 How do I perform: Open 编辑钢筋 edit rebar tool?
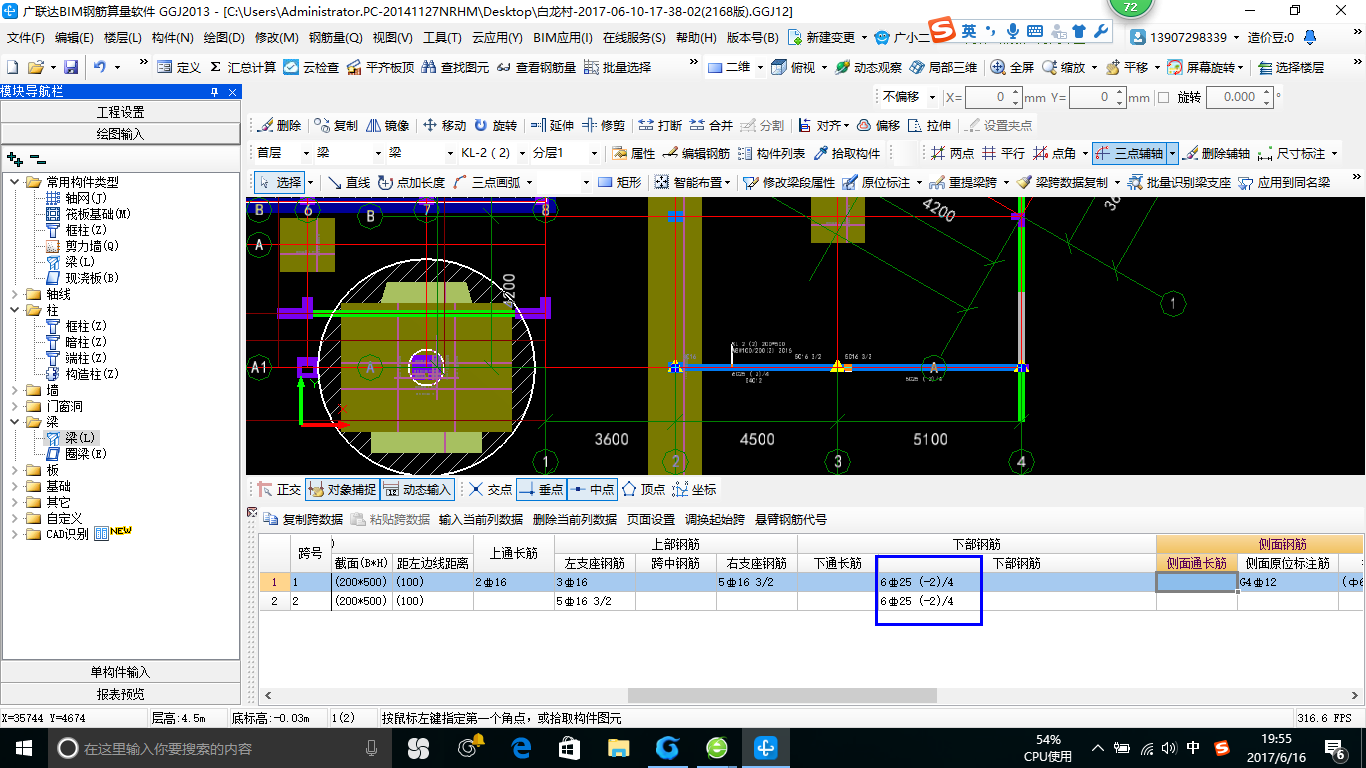[696, 153]
